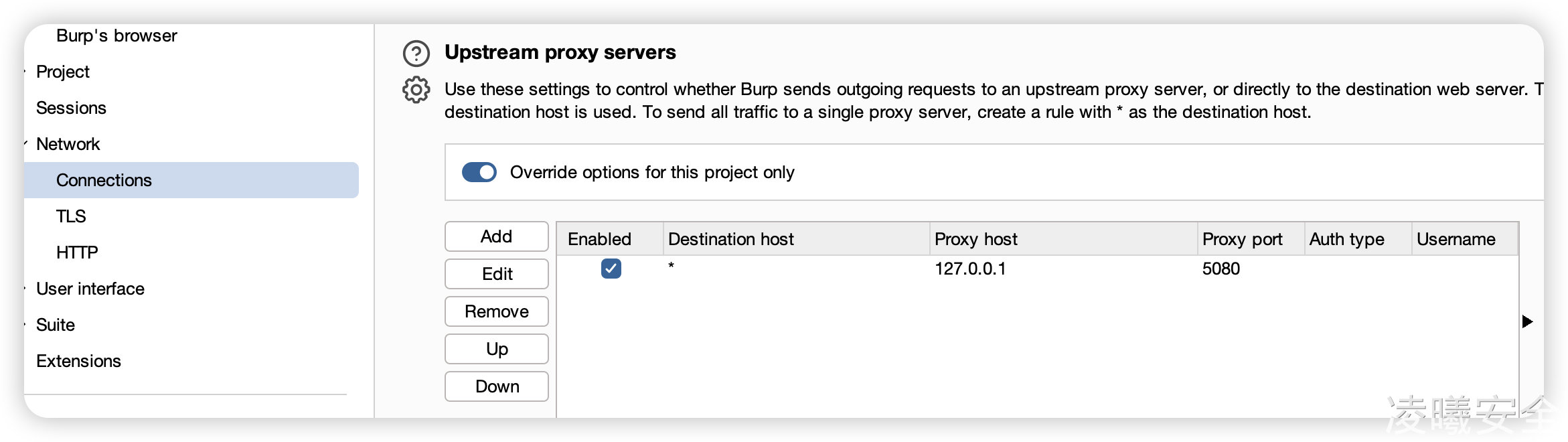Open the gear settings icon
The height and width of the screenshot is (442, 1568).
pos(416,90)
